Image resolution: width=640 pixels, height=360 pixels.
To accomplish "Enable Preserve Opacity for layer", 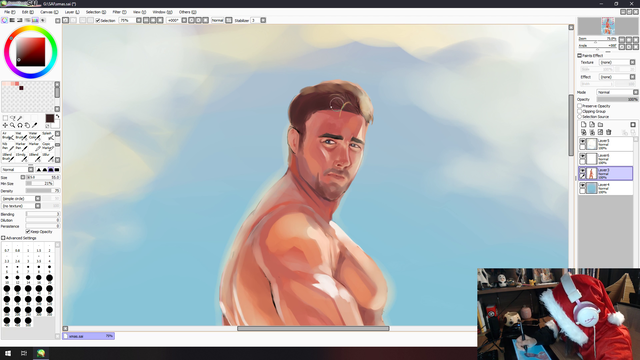I will pyautogui.click(x=580, y=106).
